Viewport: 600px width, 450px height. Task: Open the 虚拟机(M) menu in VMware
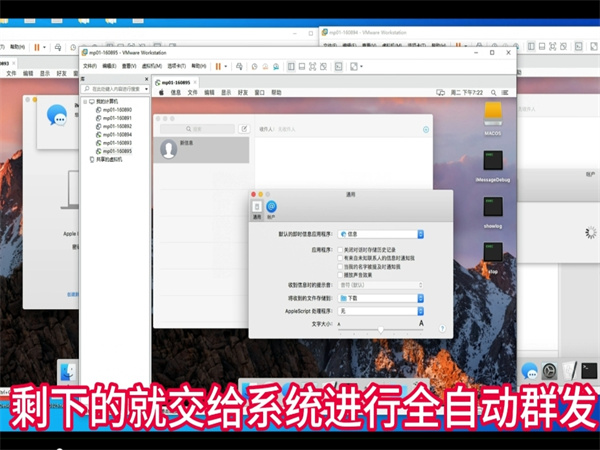[153, 66]
